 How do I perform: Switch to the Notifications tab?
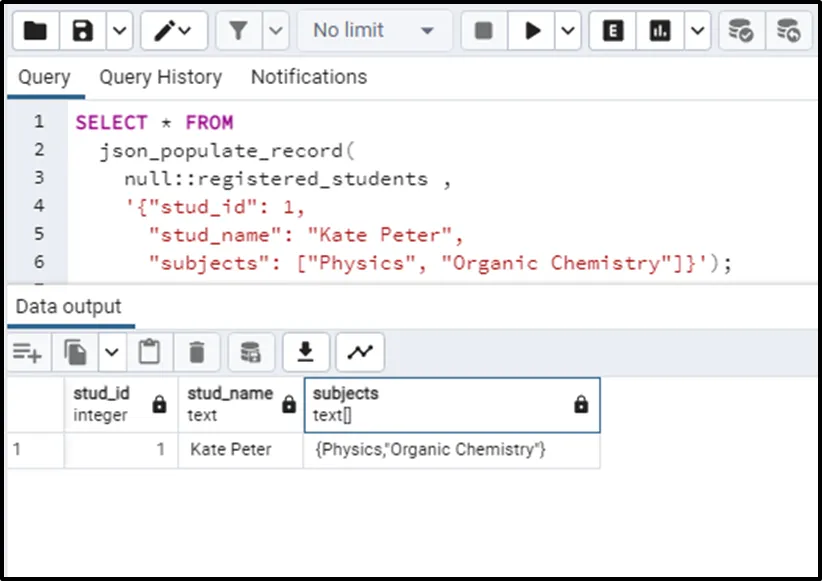point(308,77)
